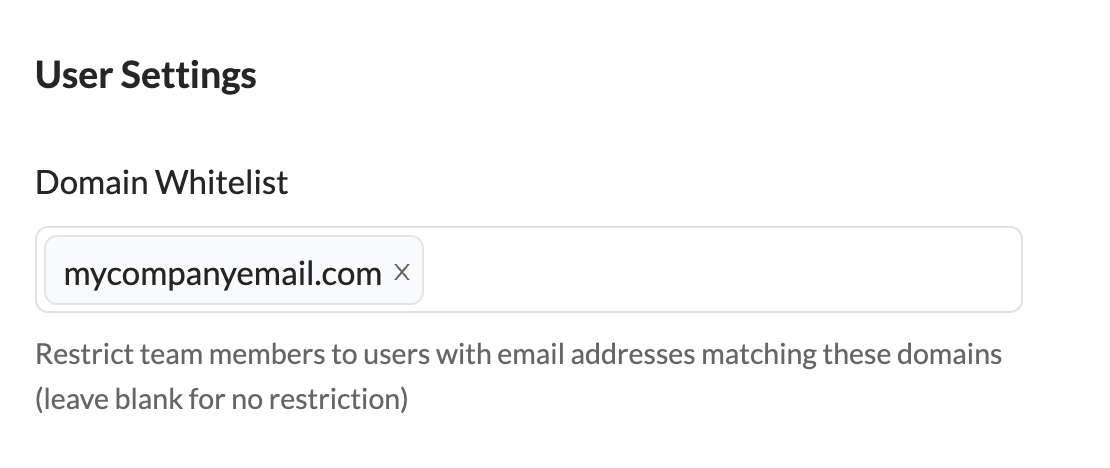
Task: Click empty space after the domain tag
Action: point(720,270)
